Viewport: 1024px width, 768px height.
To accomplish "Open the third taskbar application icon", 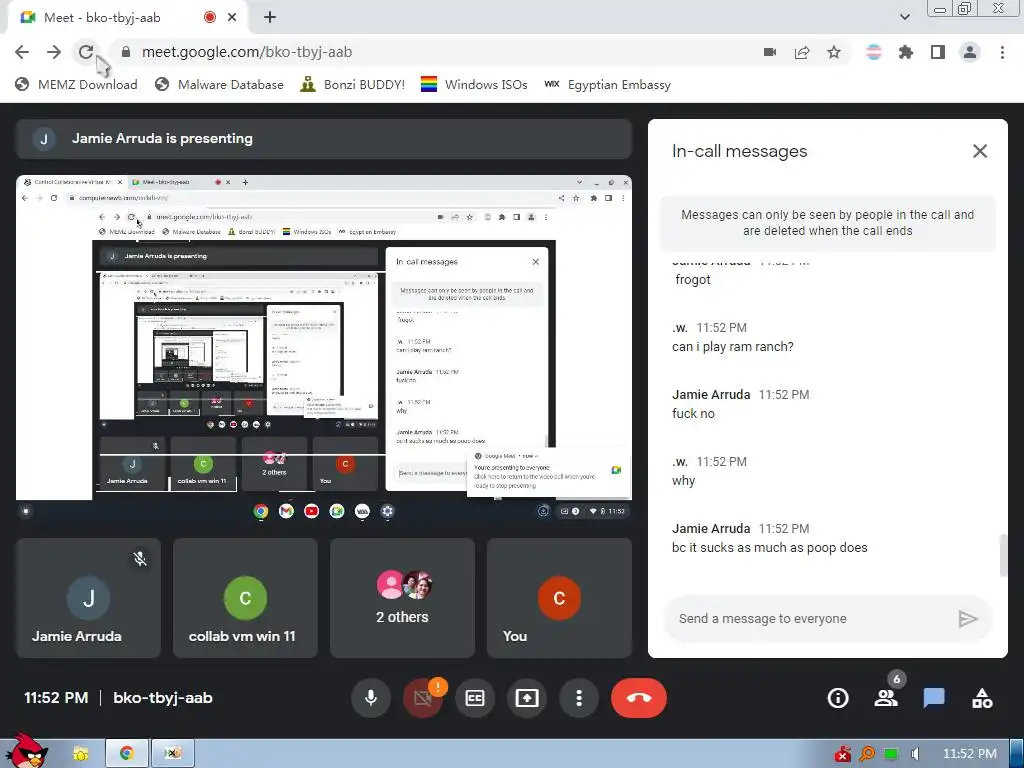I will (x=172, y=754).
